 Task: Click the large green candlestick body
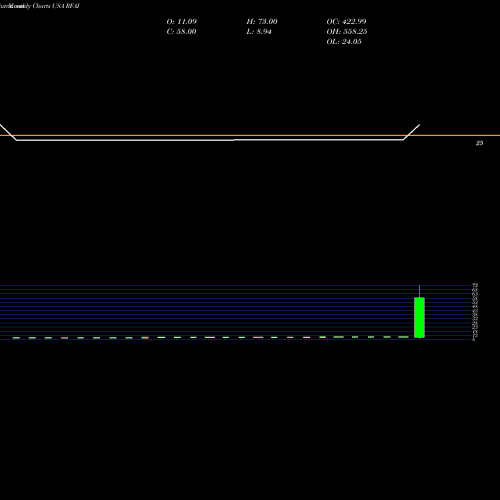[419, 317]
